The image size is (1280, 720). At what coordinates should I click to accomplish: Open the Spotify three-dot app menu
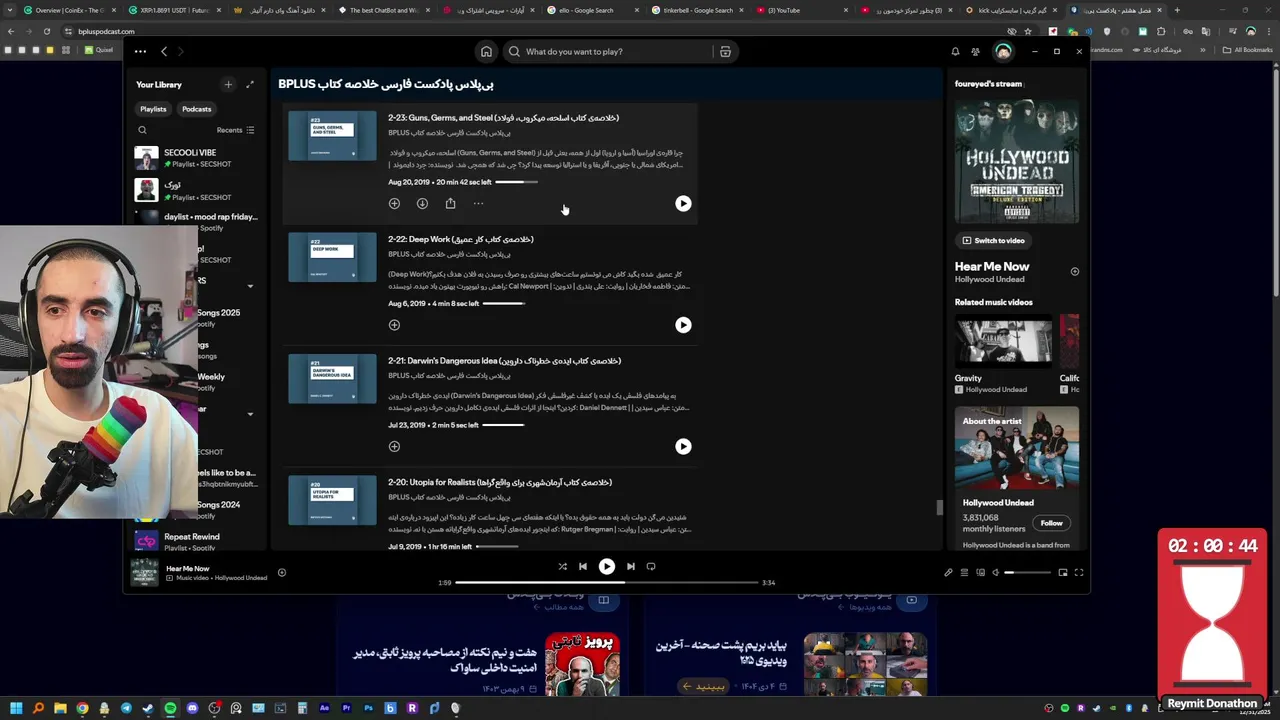point(140,51)
